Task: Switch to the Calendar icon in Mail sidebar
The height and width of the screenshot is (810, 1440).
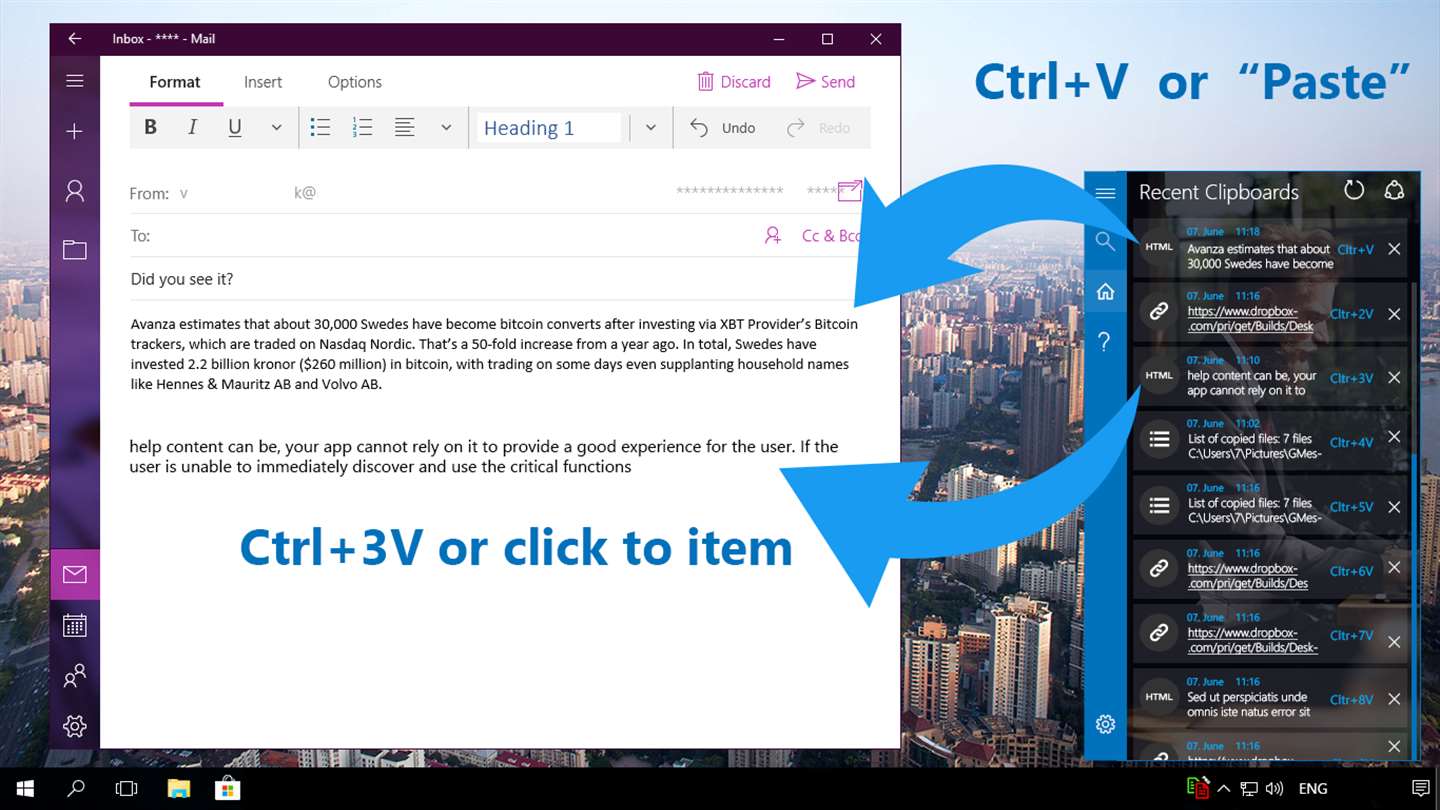Action: (75, 626)
